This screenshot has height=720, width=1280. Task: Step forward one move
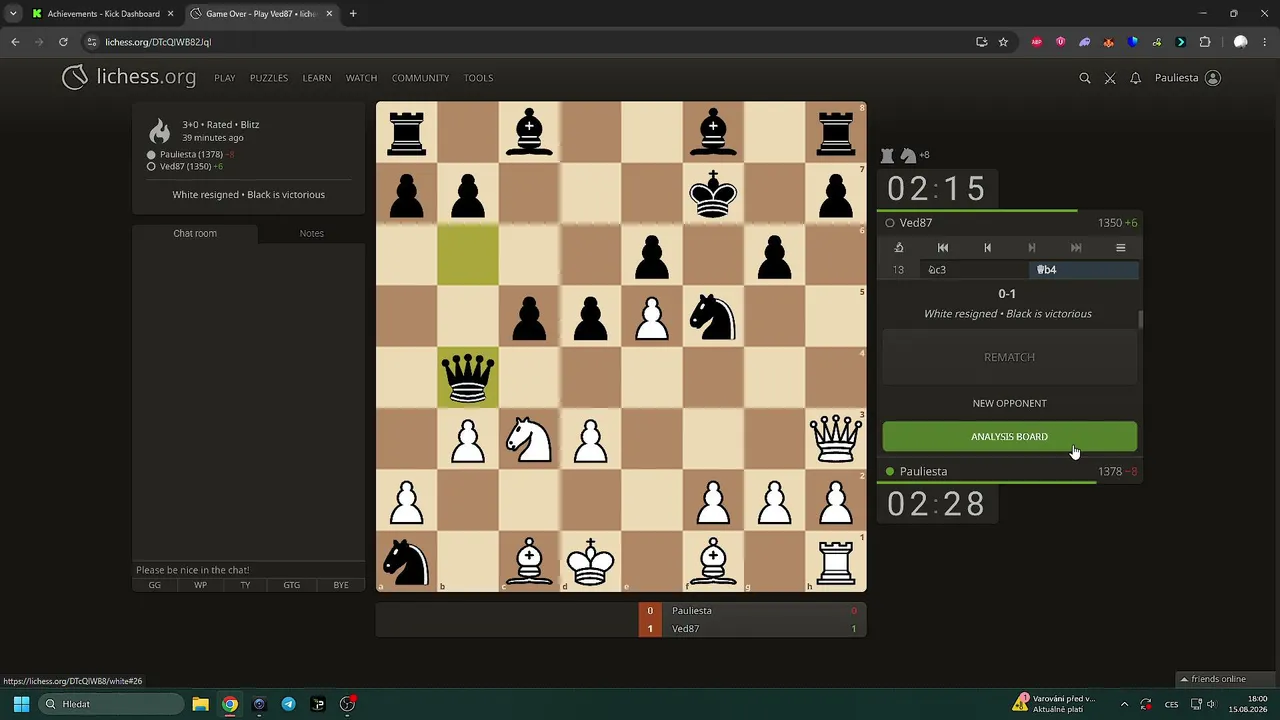1032,248
